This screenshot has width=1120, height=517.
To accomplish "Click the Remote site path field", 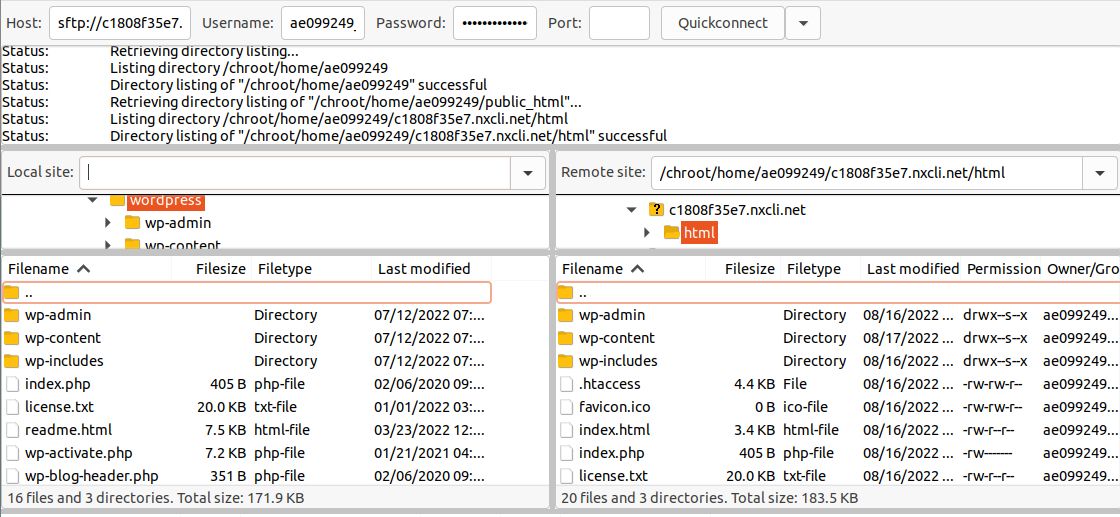I will pyautogui.click(x=867, y=173).
